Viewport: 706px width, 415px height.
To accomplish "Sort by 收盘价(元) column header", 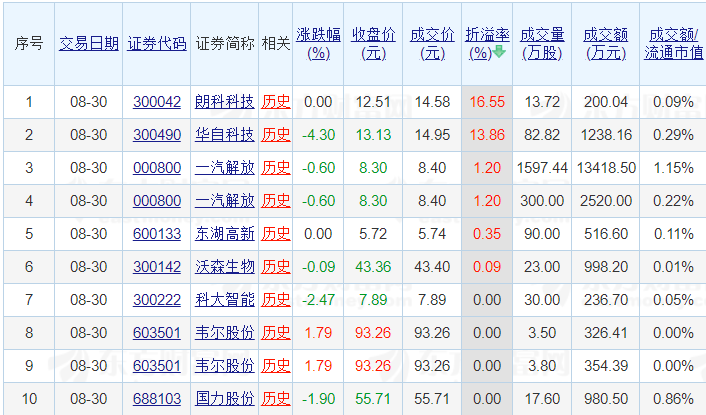I will click(375, 43).
